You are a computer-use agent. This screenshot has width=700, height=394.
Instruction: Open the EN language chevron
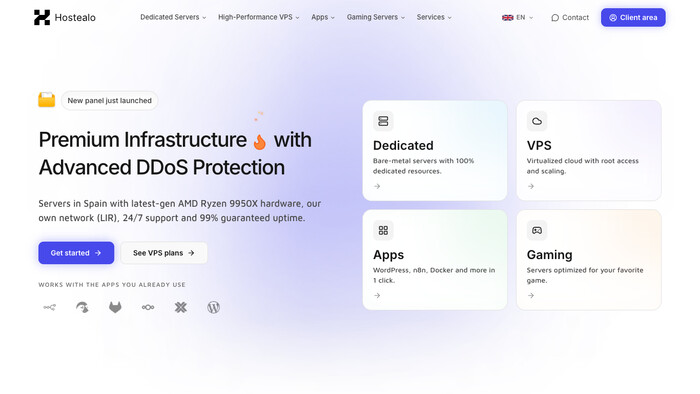pyautogui.click(x=531, y=18)
